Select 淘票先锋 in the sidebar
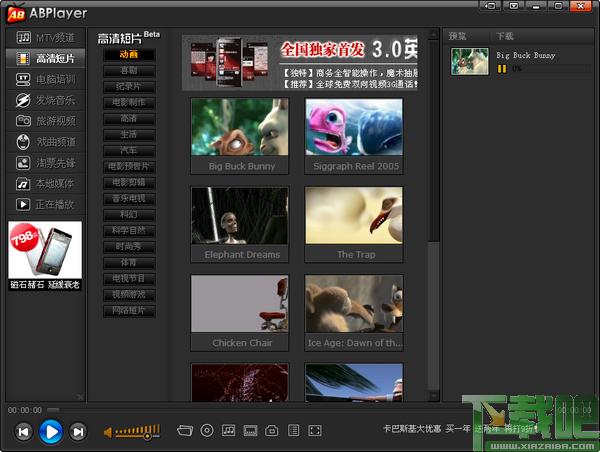600x452 pixels. 46,163
